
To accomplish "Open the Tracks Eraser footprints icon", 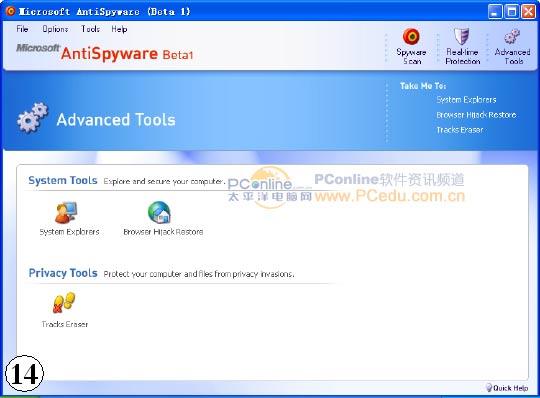I will (x=64, y=303).
